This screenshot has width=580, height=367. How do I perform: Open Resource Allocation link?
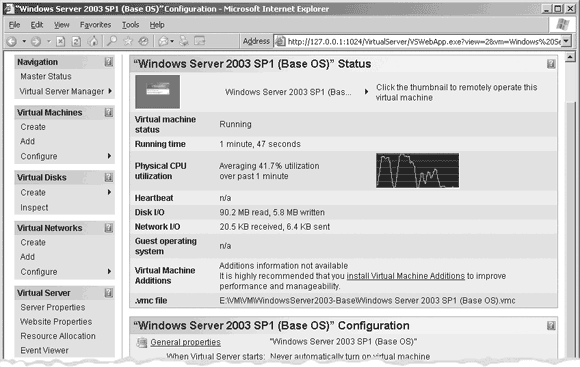pyautogui.click(x=58, y=336)
